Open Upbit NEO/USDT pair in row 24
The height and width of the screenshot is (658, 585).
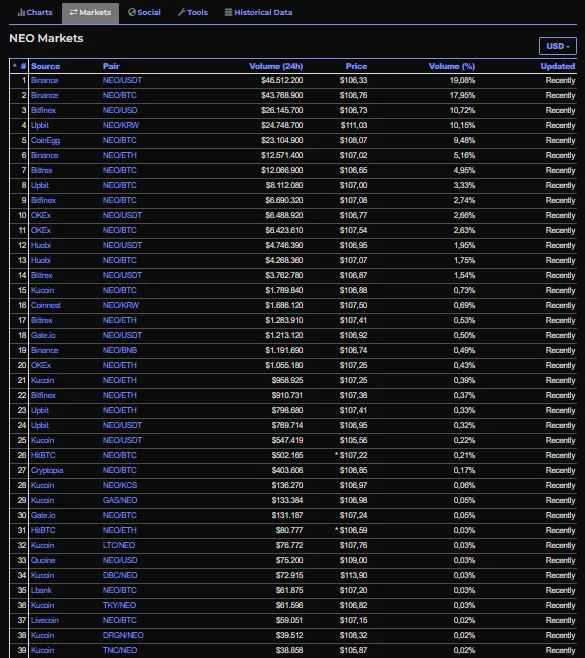click(123, 426)
